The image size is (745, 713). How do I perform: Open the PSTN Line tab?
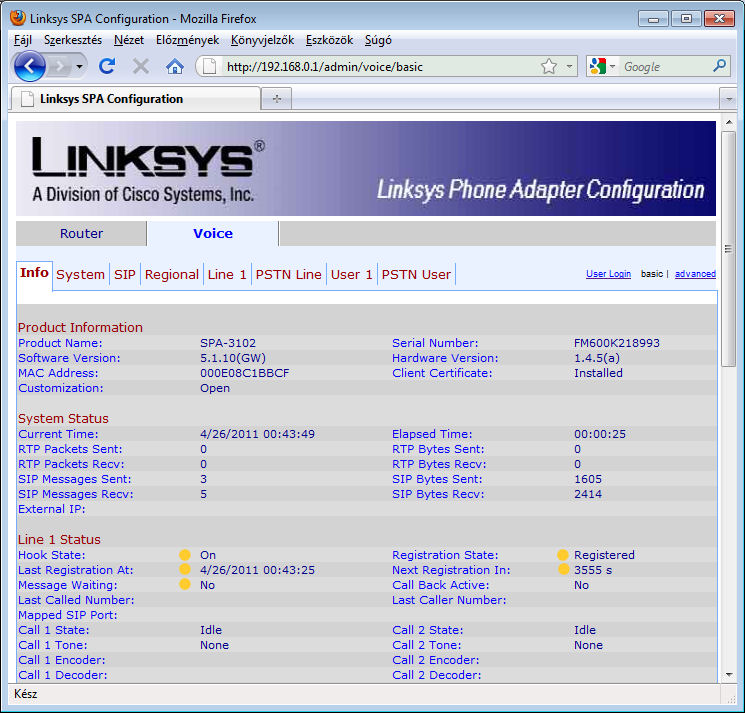pos(288,275)
